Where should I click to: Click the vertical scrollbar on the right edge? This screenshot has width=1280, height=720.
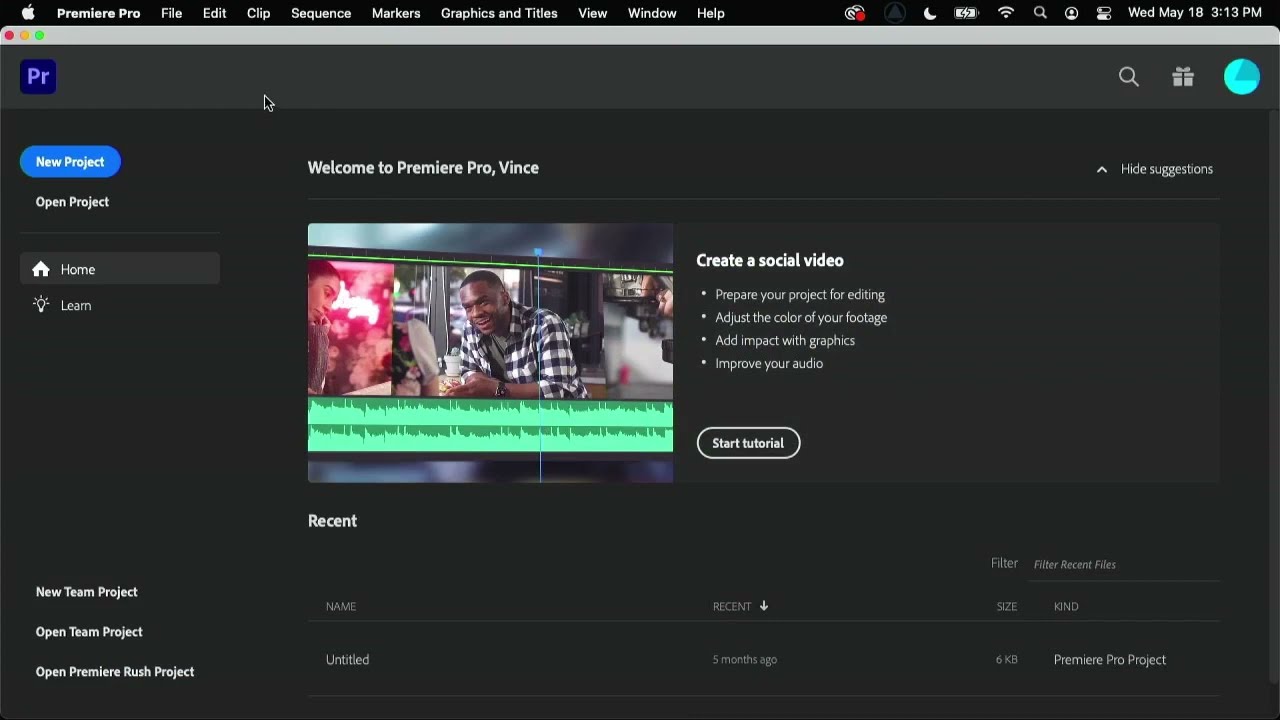coord(1273,395)
